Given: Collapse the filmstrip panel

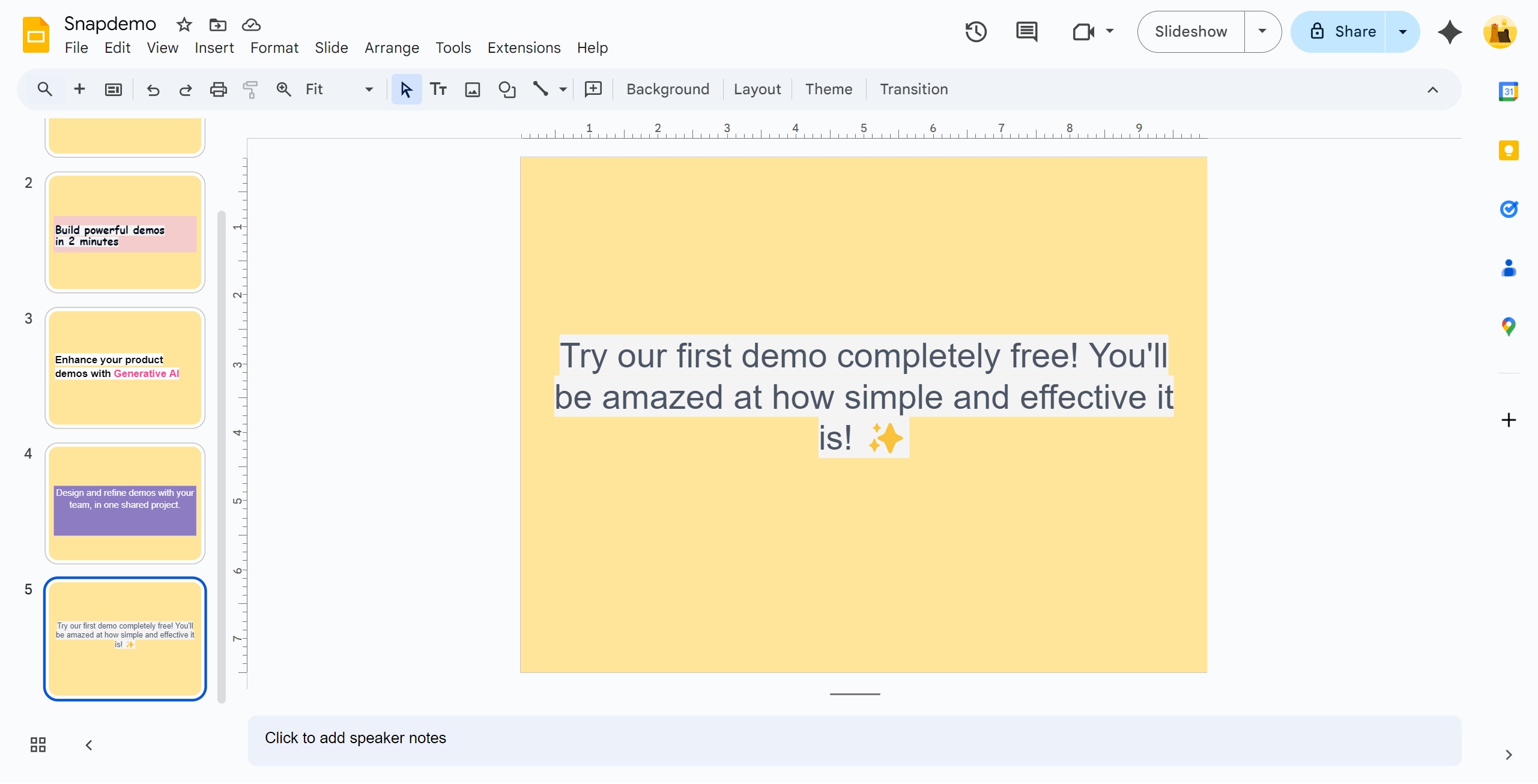Looking at the screenshot, I should (89, 745).
